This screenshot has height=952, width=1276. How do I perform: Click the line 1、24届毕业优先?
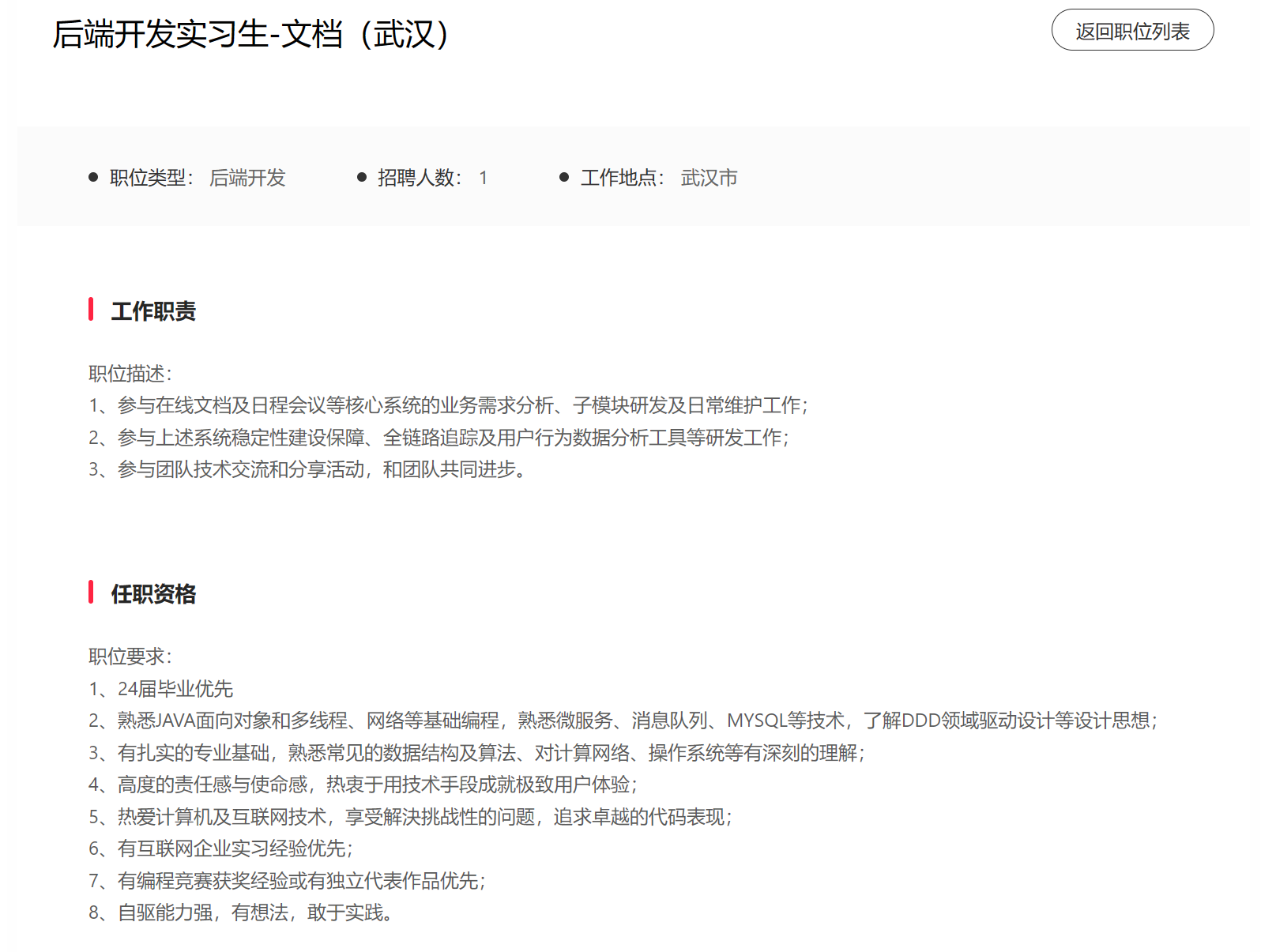click(161, 689)
